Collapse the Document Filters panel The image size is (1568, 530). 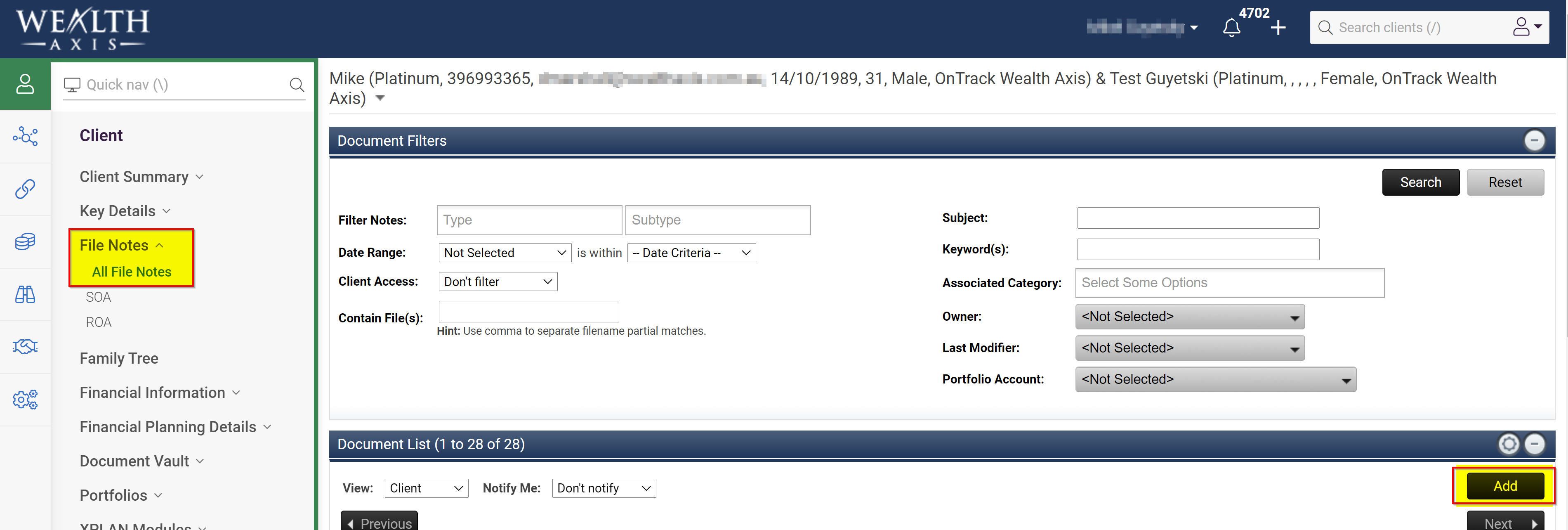click(1534, 141)
